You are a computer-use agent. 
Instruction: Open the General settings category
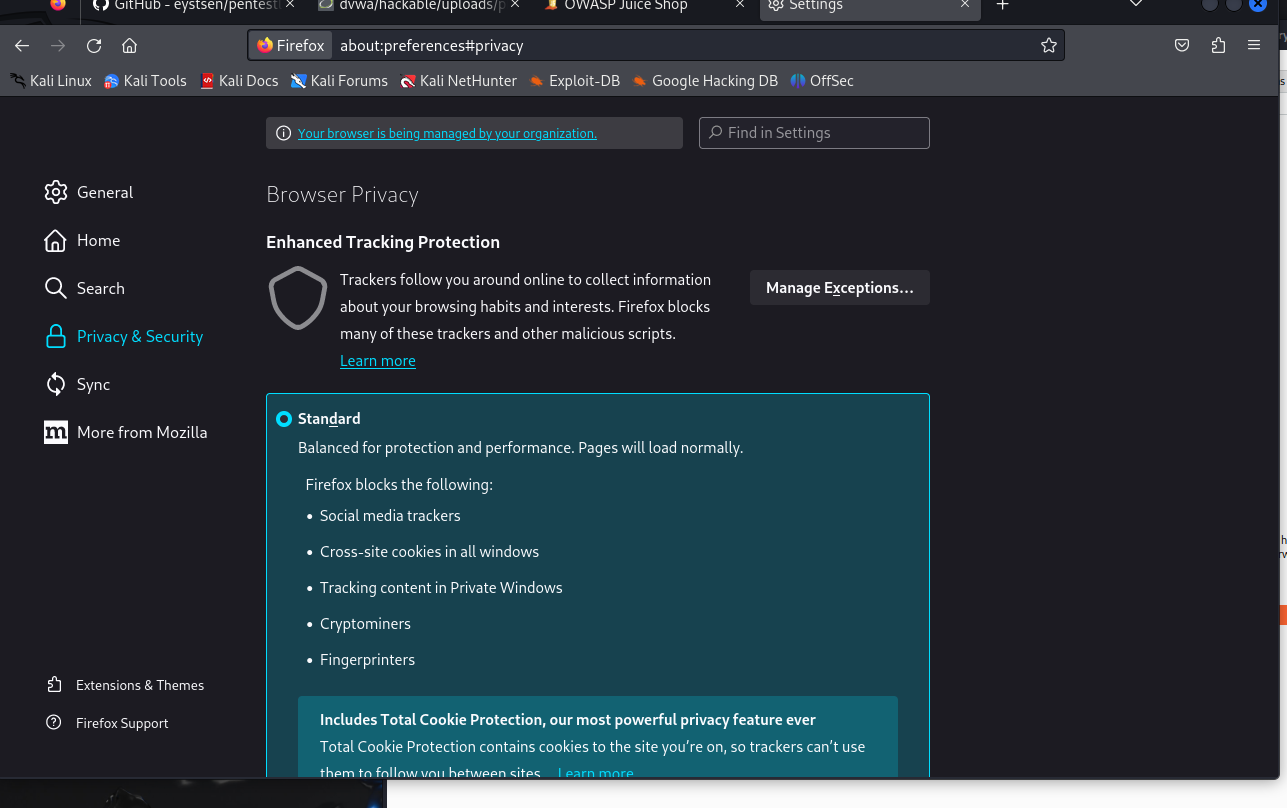coord(89,192)
